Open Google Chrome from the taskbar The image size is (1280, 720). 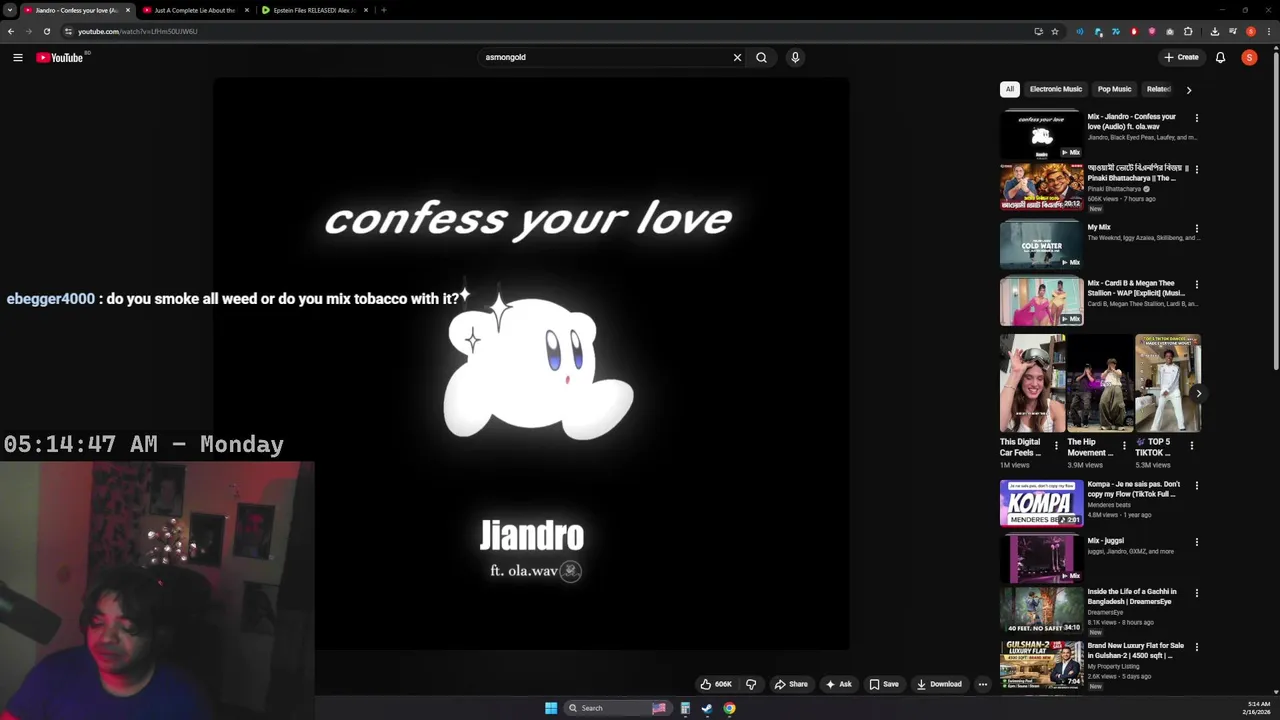730,708
